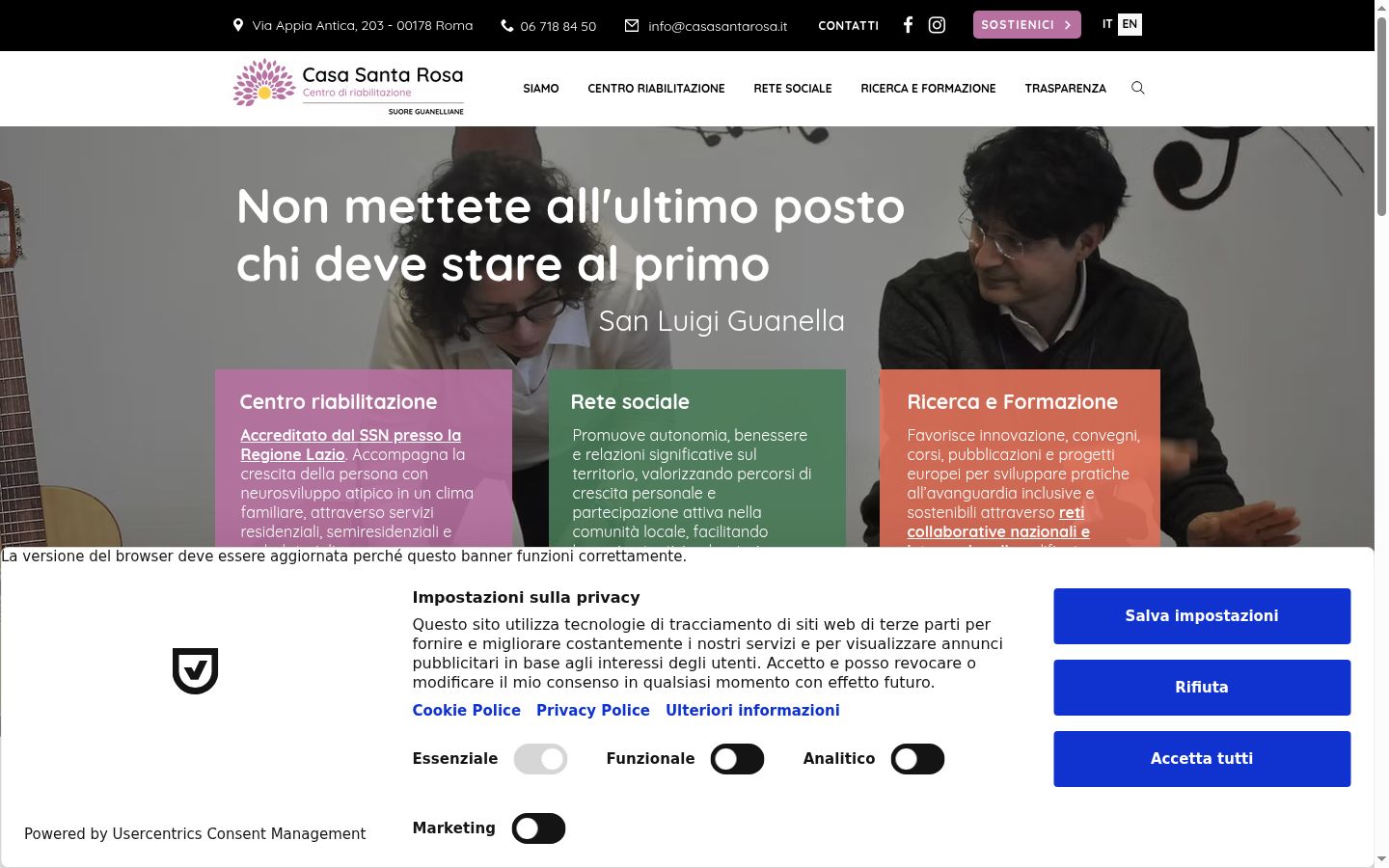The width and height of the screenshot is (1389, 868).
Task: Open the Instagram profile icon
Action: pos(937,25)
